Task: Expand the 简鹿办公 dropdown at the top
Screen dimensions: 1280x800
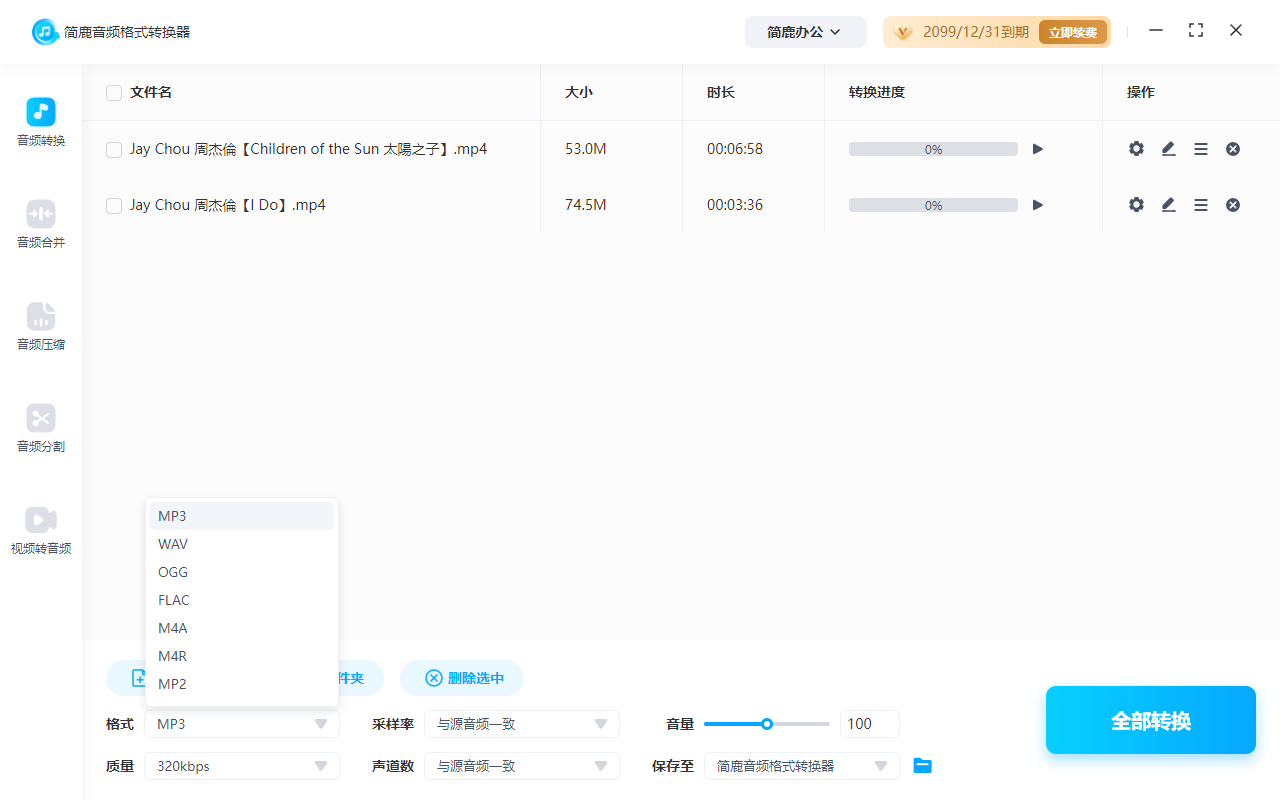Action: point(805,31)
